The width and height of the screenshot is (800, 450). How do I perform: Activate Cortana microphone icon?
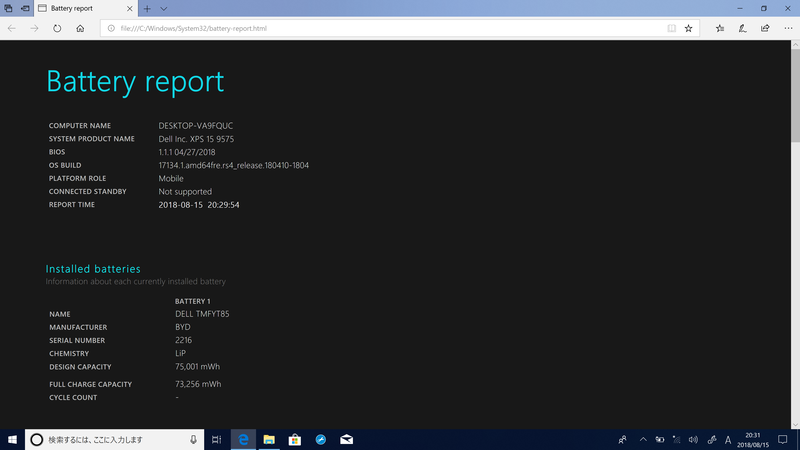(x=193, y=439)
